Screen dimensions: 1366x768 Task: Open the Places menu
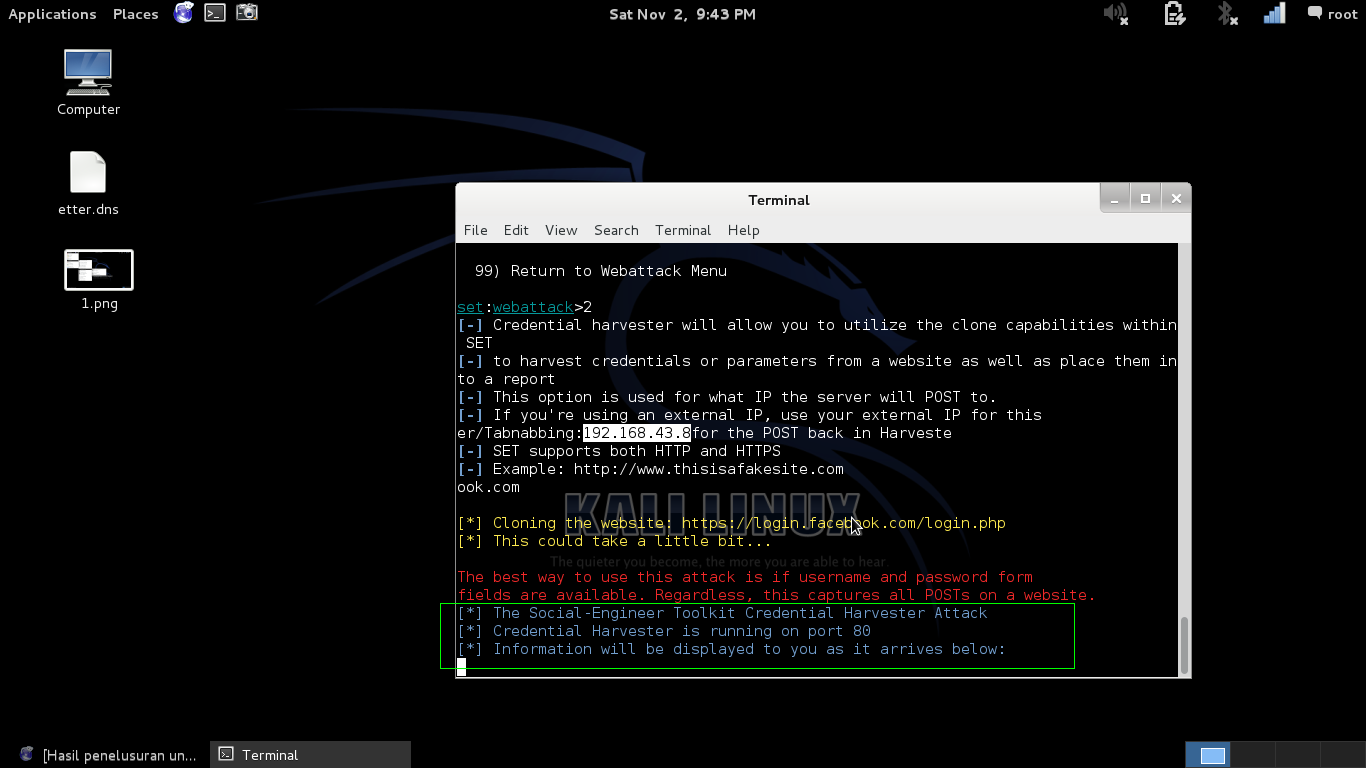[136, 14]
